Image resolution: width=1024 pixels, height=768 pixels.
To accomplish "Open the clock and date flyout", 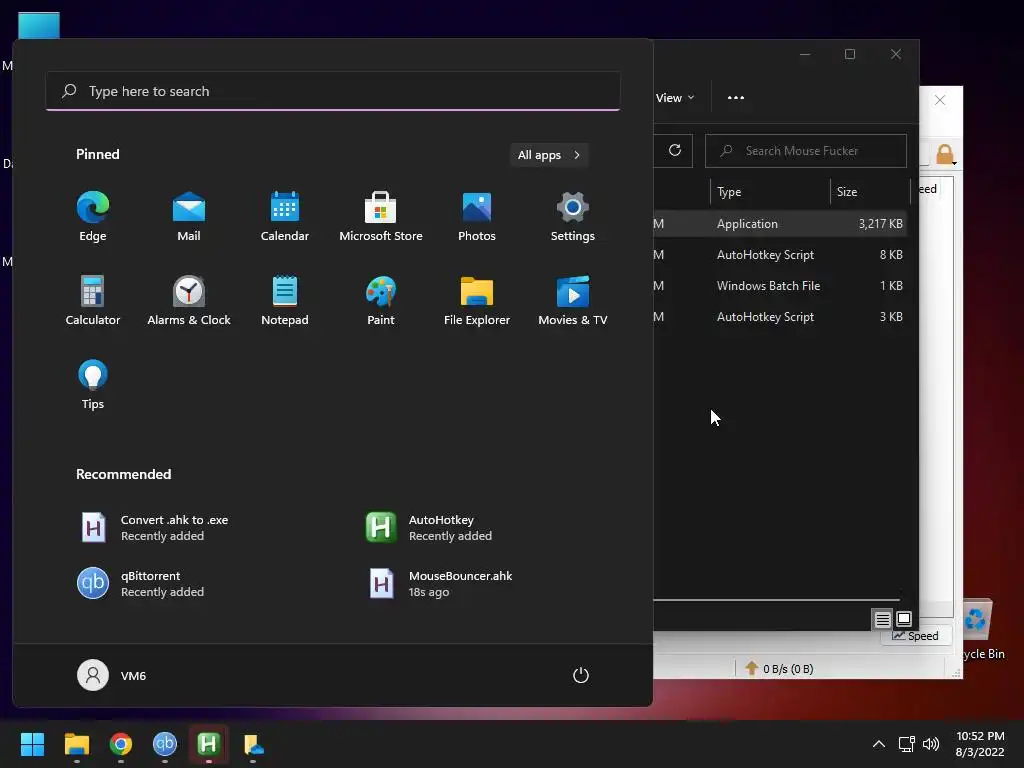I will 980,744.
